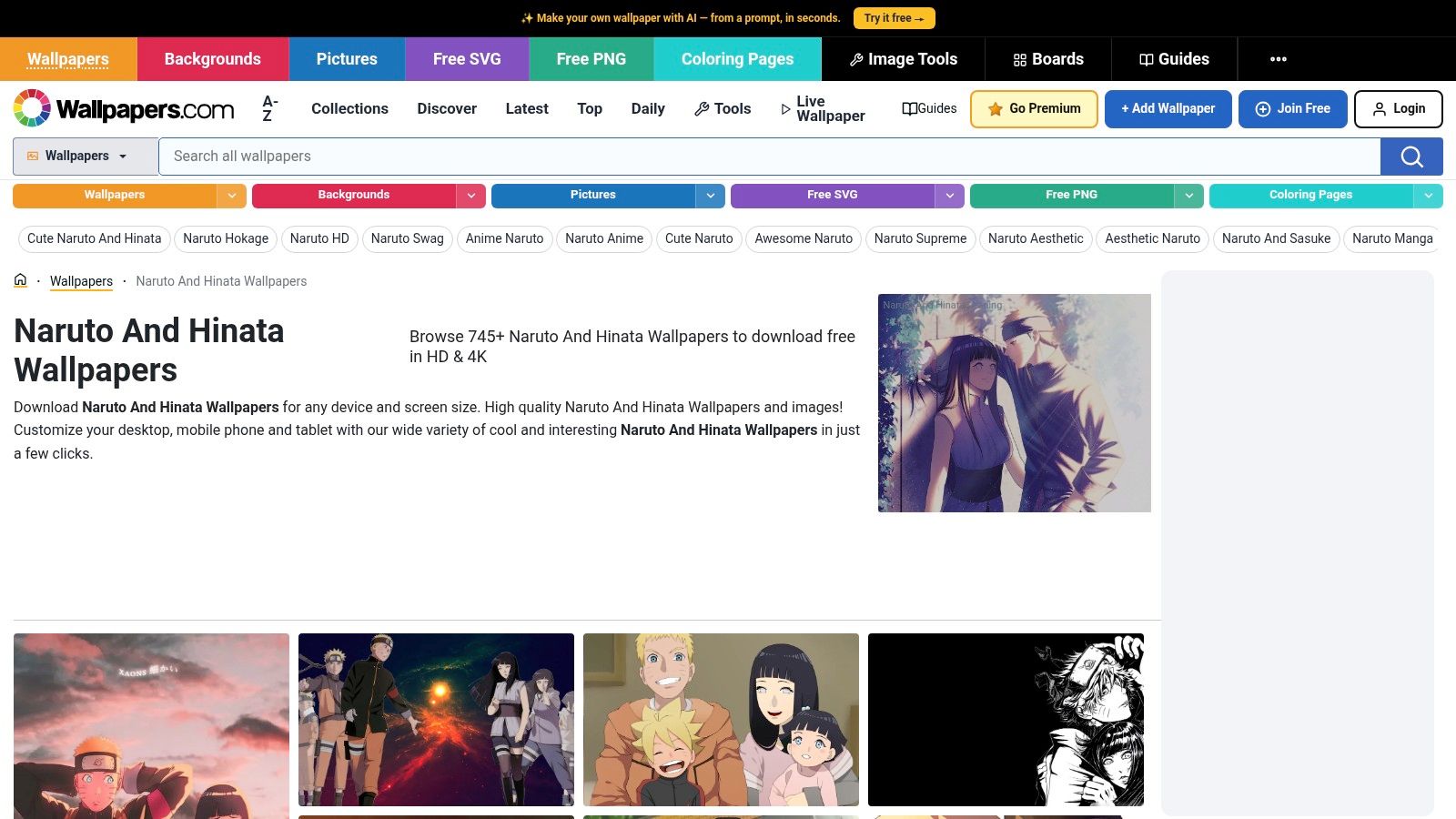Focus the Search all wallpapers field
This screenshot has height=819, width=1456.
click(x=770, y=157)
